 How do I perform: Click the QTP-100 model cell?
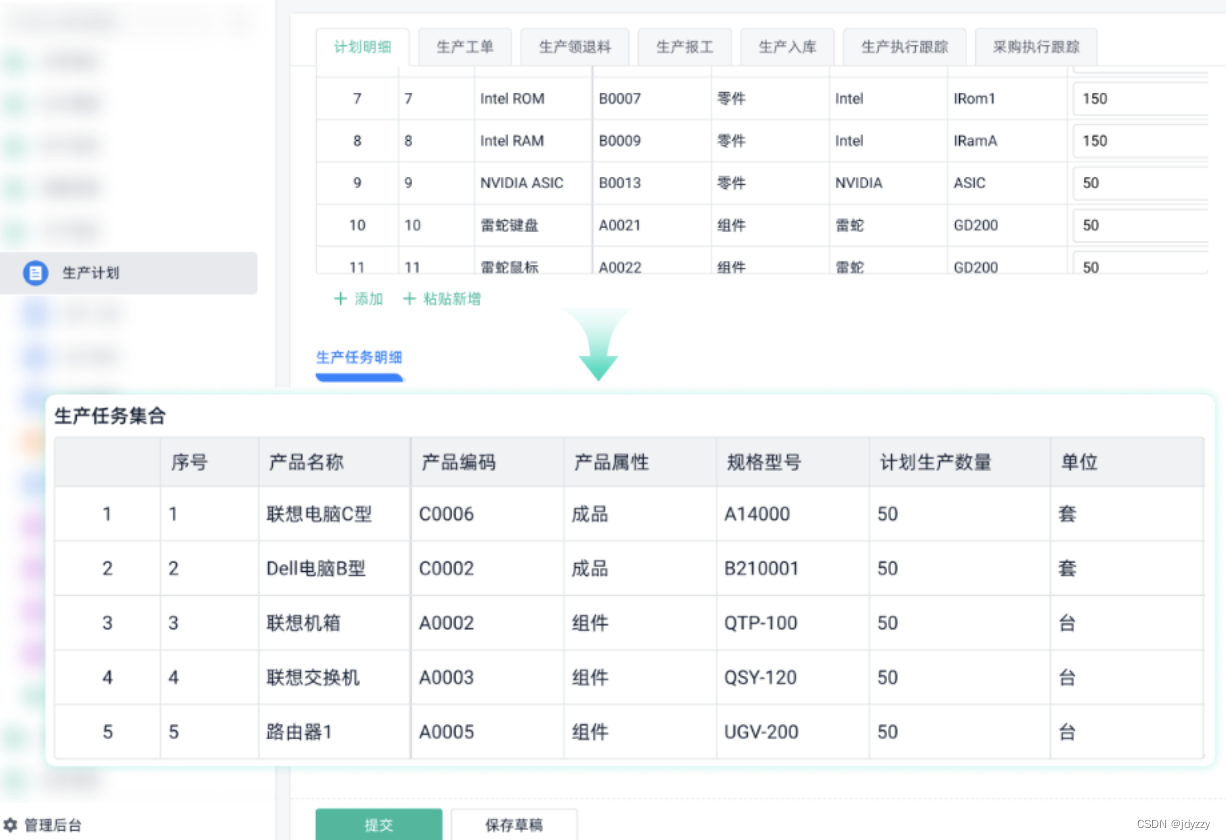[x=793, y=623]
